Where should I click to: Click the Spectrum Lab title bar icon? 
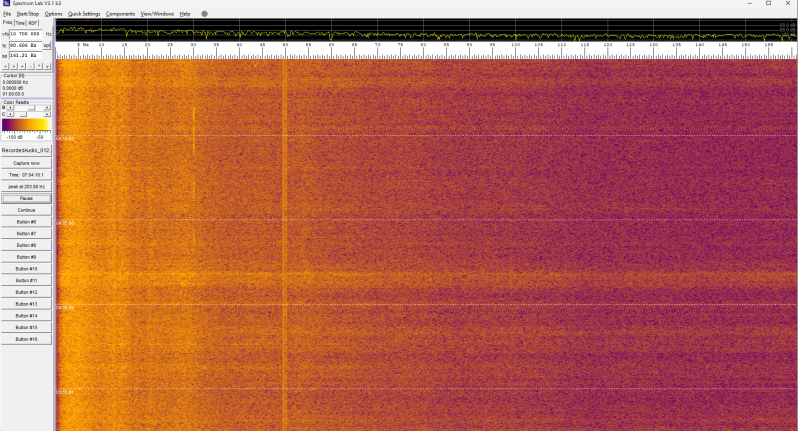(x=6, y=4)
